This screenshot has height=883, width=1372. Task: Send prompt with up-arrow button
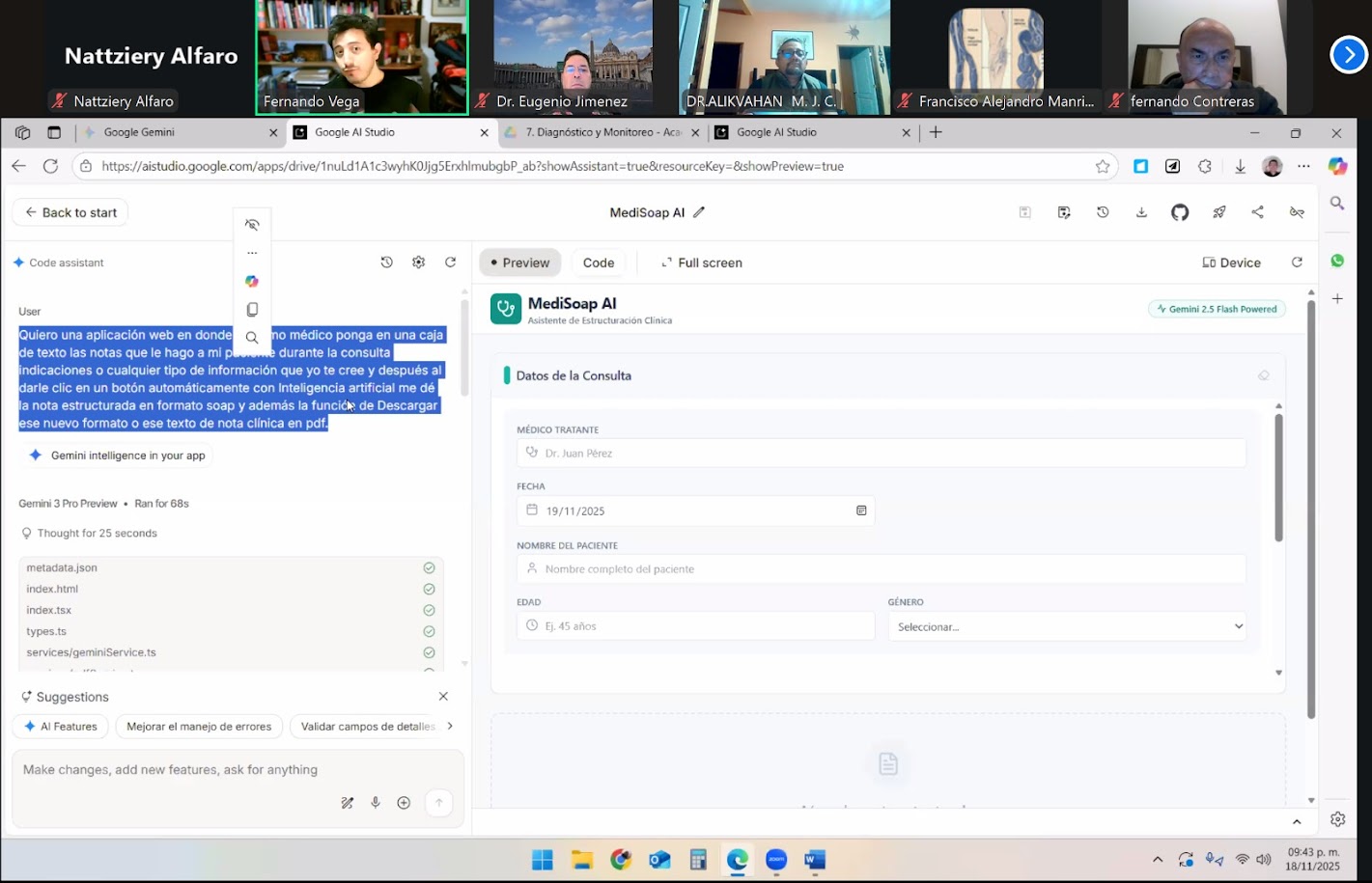pos(438,803)
